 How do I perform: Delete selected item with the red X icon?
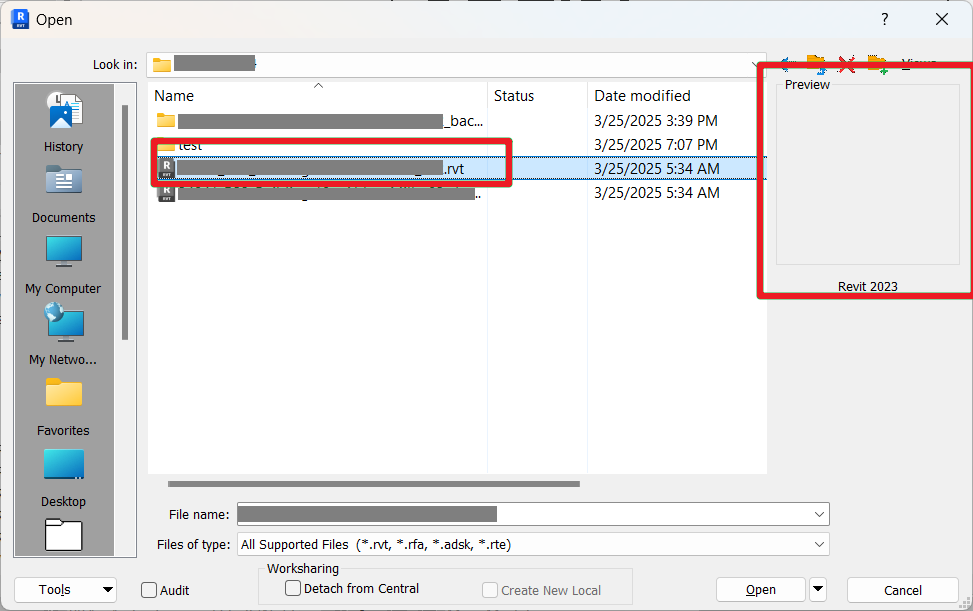pyautogui.click(x=847, y=64)
